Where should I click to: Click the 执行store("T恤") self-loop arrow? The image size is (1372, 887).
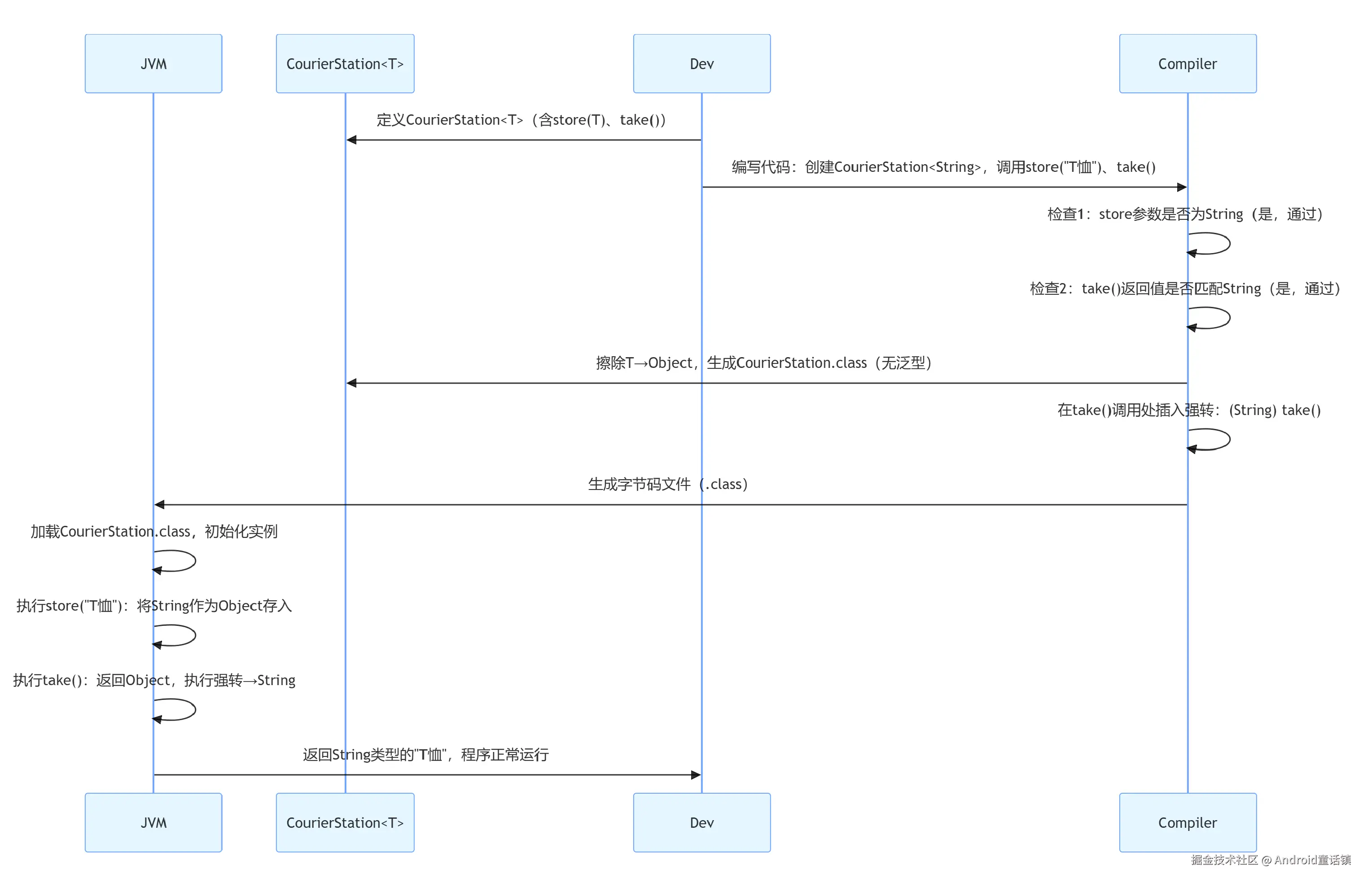175,635
